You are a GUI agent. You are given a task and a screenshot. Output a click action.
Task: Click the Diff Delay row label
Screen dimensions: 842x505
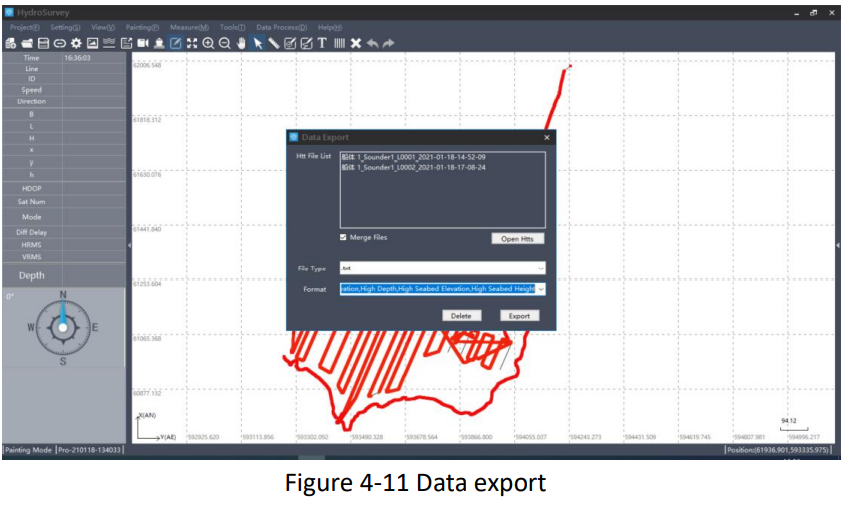[x=32, y=232]
